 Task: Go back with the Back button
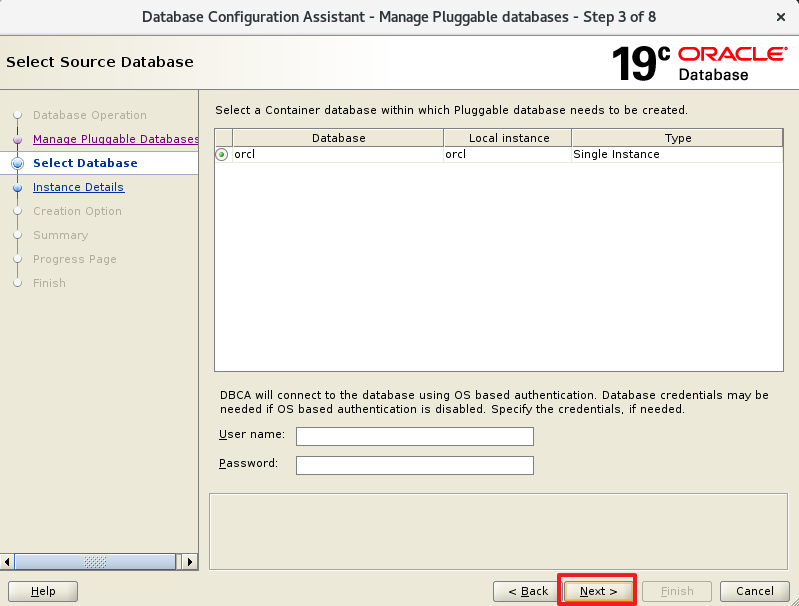point(528,591)
